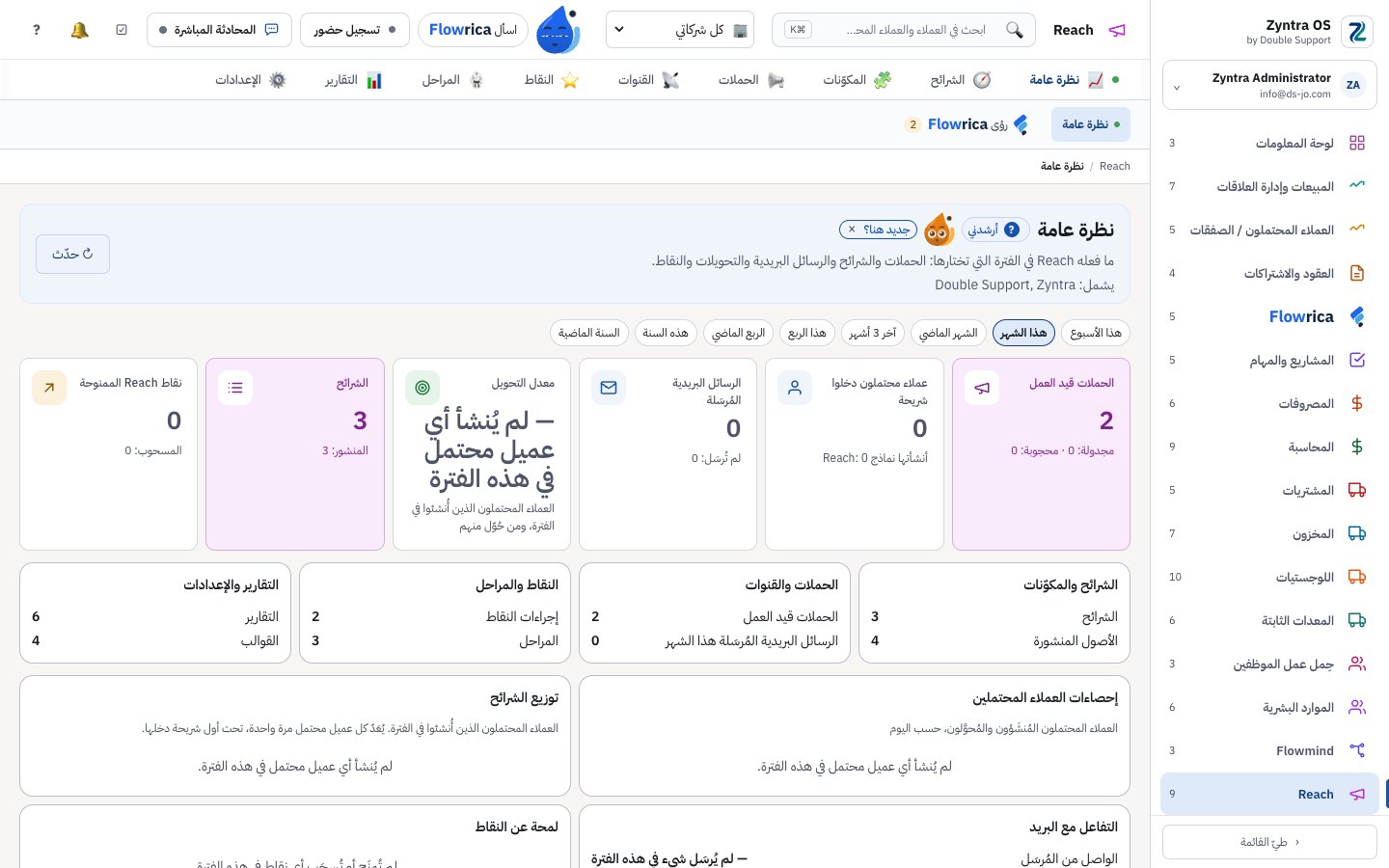This screenshot has width=1389, height=868.
Task: Expand العملاء المحتملون / الصفقات sidebar group
Action: 1269,230
